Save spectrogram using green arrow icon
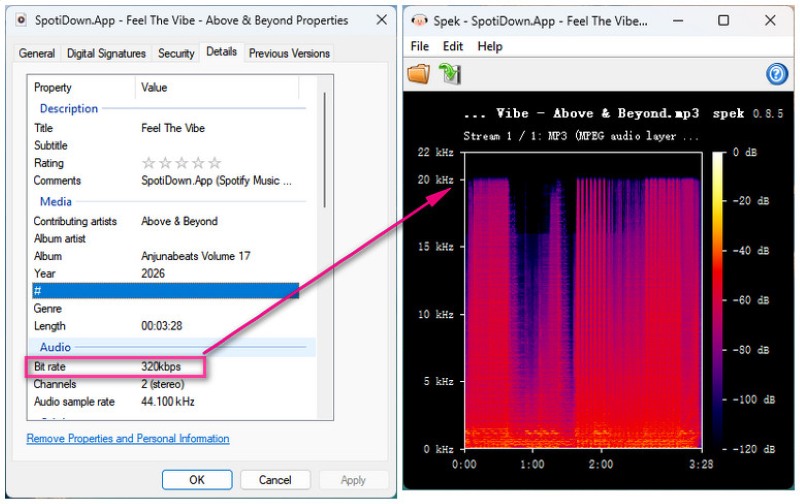 tap(450, 74)
